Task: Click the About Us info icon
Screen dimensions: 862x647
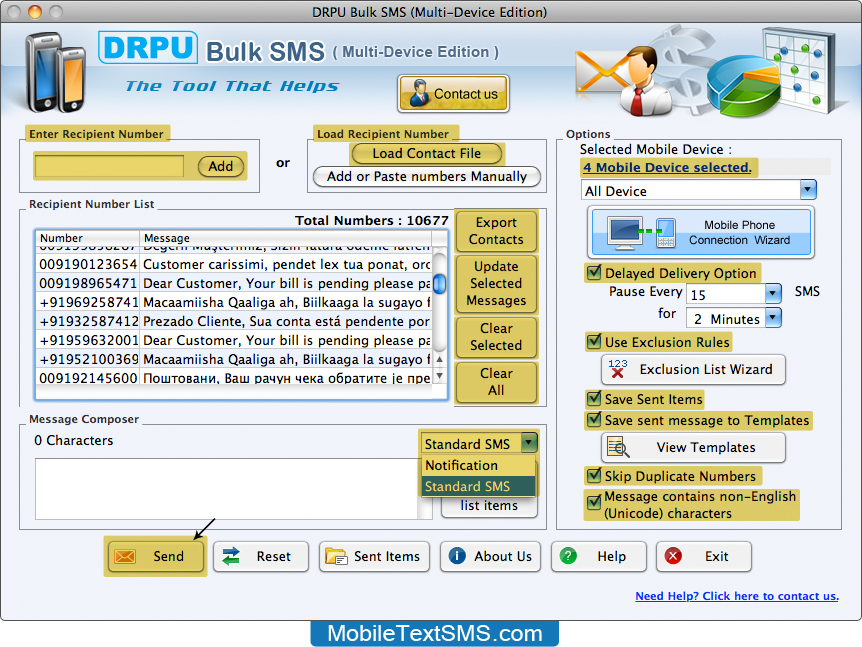Action: (x=458, y=556)
